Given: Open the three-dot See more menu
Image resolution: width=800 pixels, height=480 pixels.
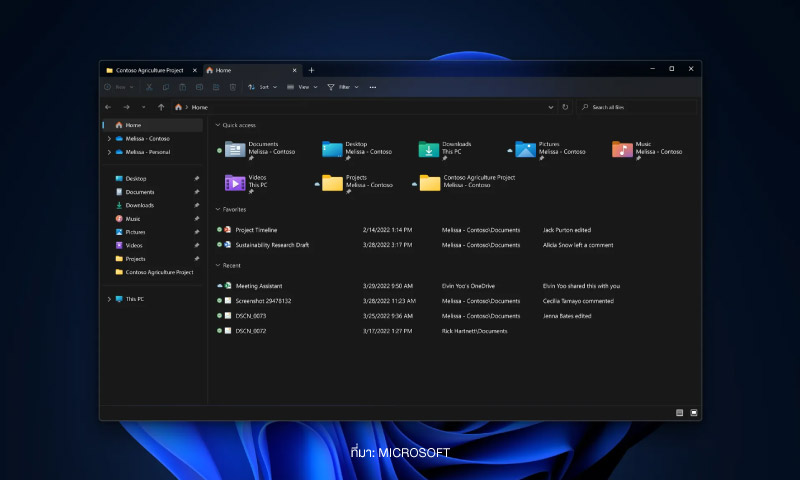Looking at the screenshot, I should pyautogui.click(x=373, y=87).
